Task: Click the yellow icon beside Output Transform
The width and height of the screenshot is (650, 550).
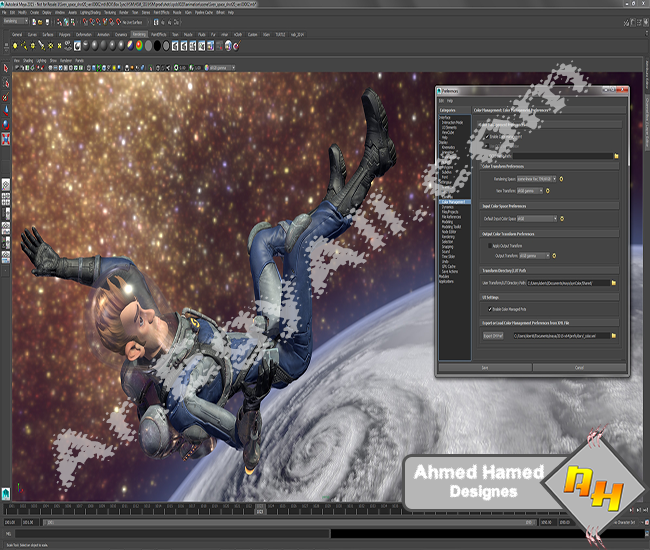Action: [x=554, y=256]
